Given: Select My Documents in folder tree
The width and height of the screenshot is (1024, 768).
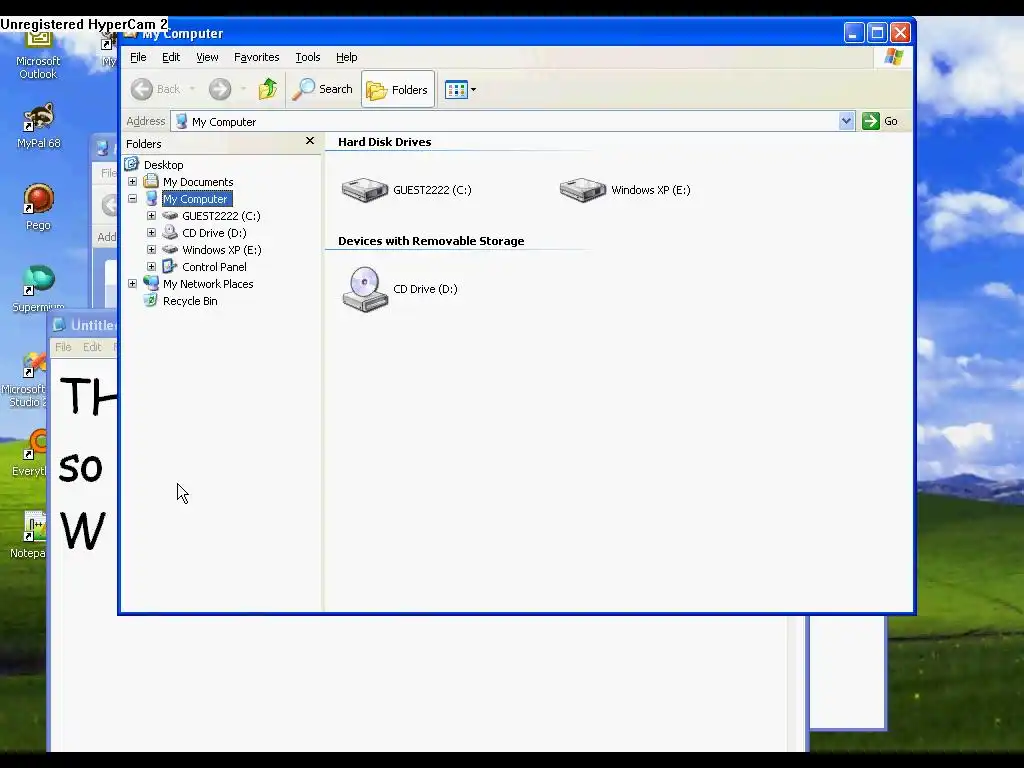Looking at the screenshot, I should click(198, 182).
